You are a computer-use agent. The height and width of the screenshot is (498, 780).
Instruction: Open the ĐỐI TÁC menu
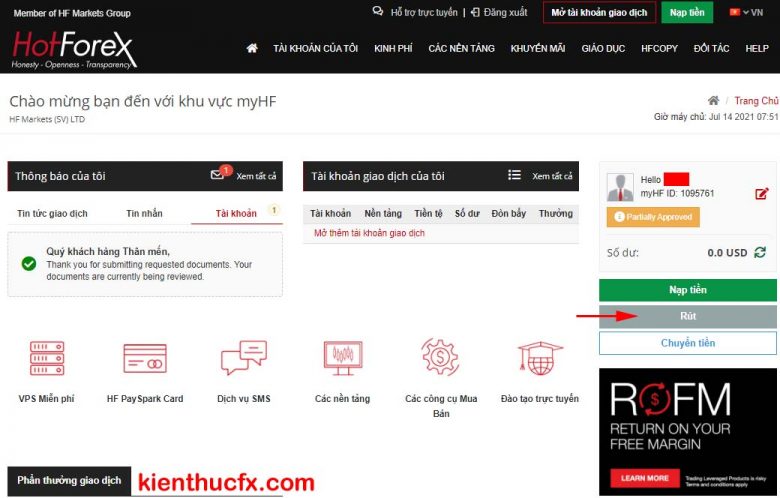[x=711, y=48]
